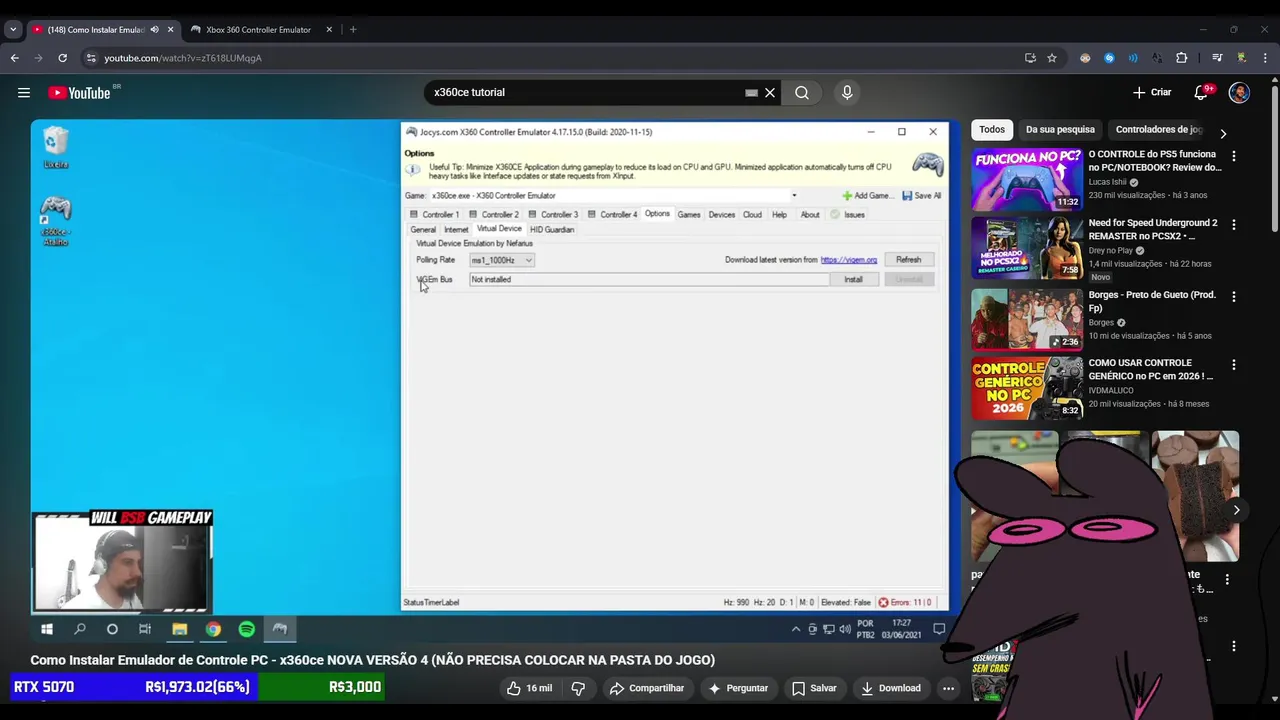Open Controller 2 tab in x360ce
Viewport: 1280px width, 720px height.
tap(494, 214)
